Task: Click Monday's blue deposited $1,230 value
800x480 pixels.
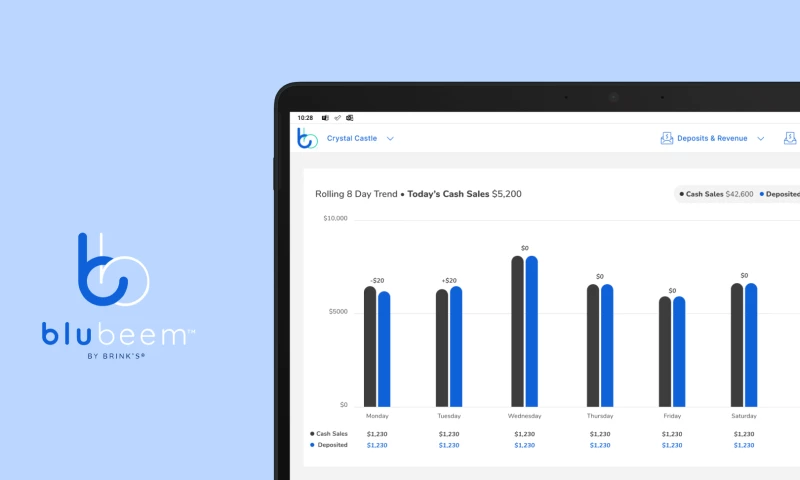Action: click(378, 445)
